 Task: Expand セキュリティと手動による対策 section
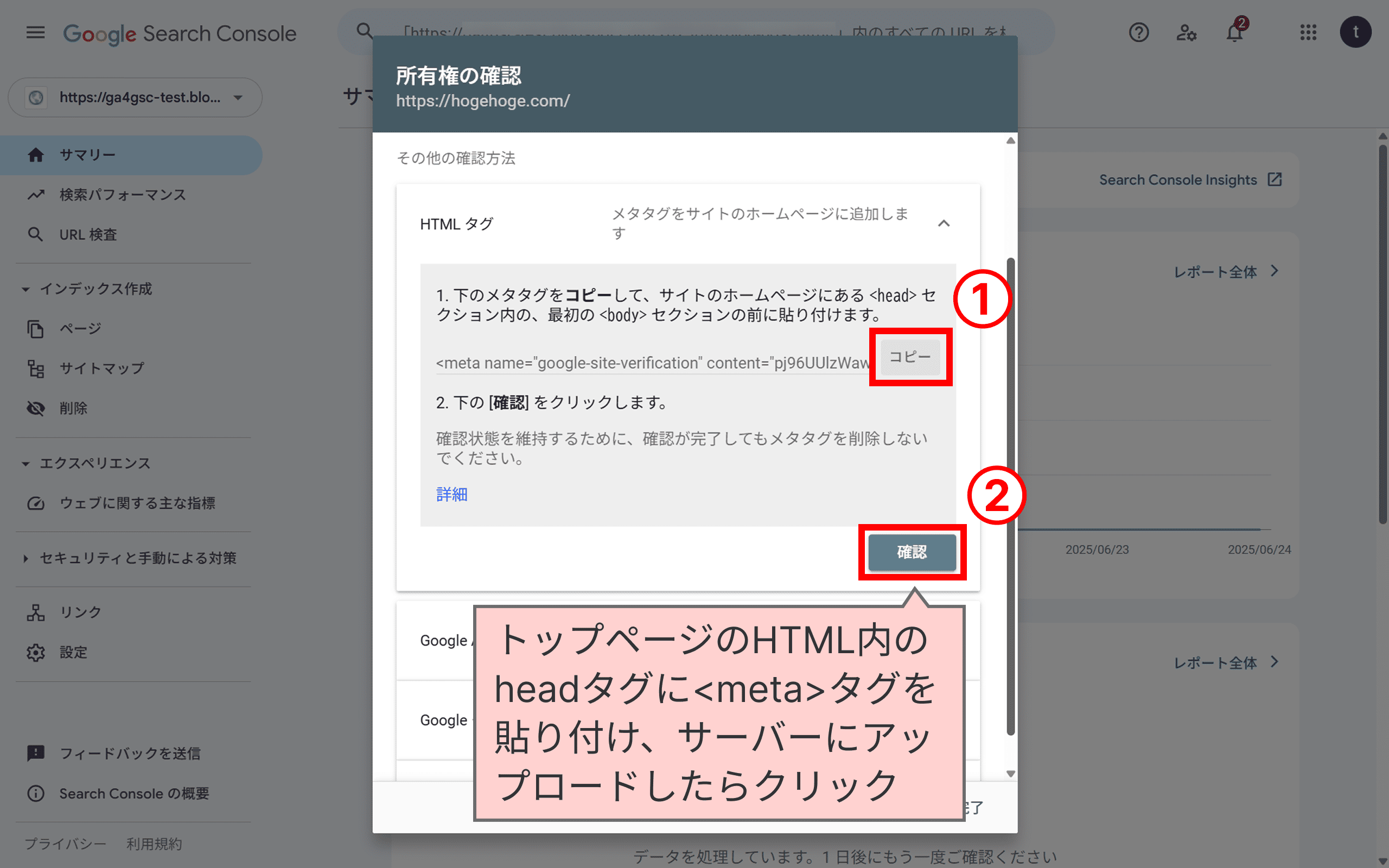click(129, 559)
